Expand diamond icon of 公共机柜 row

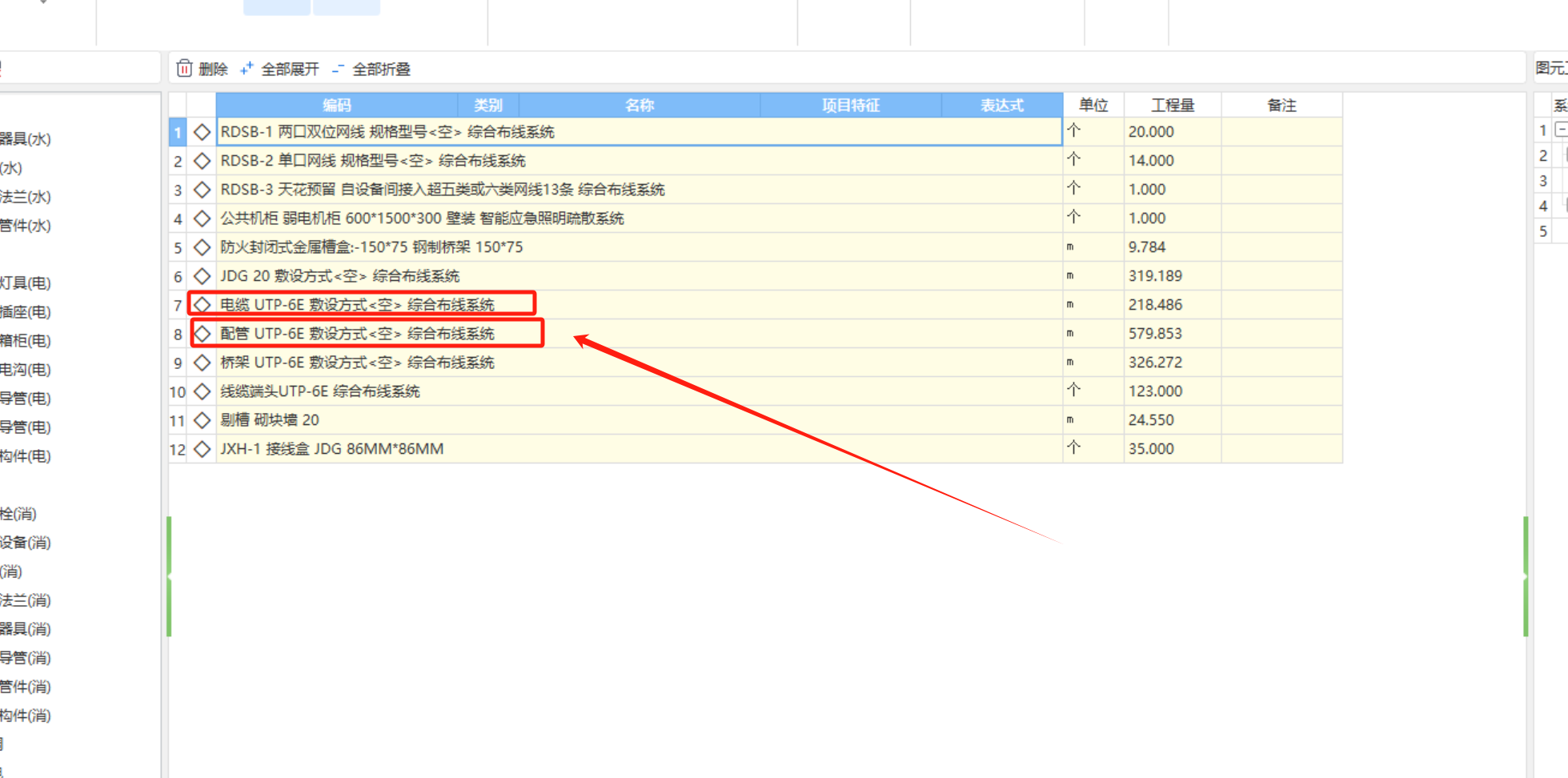[202, 219]
